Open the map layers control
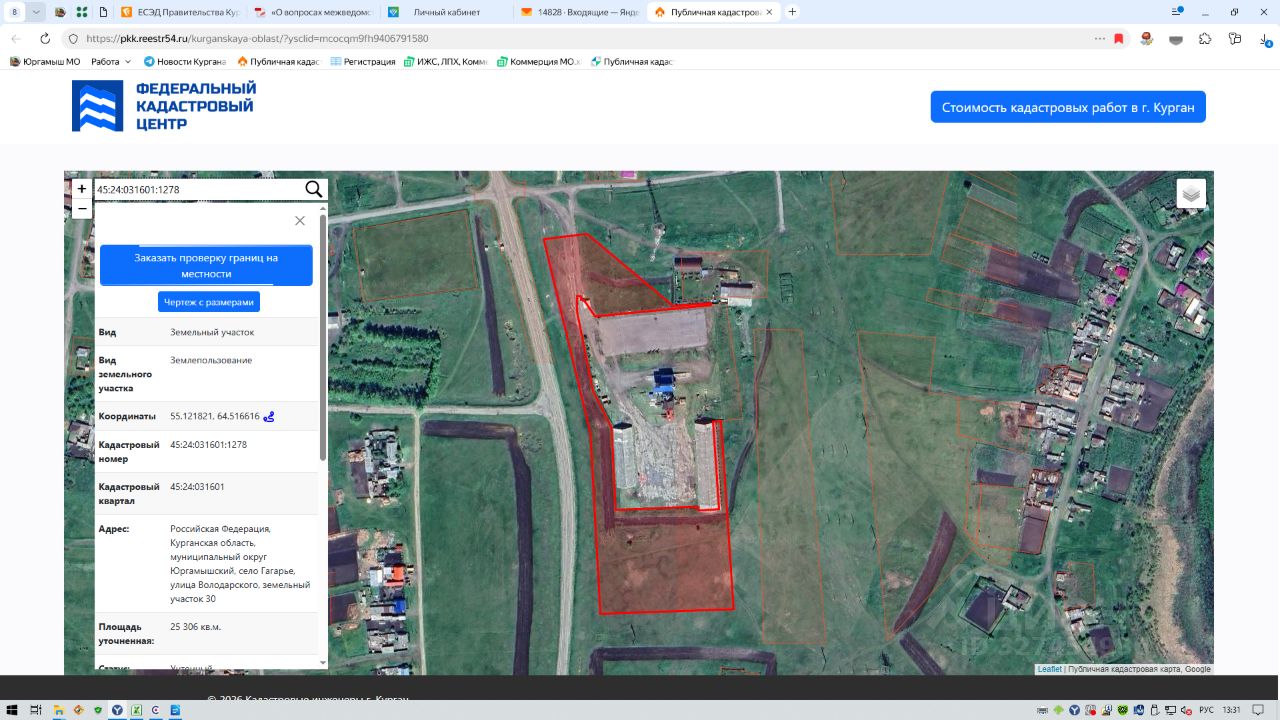 (1191, 194)
